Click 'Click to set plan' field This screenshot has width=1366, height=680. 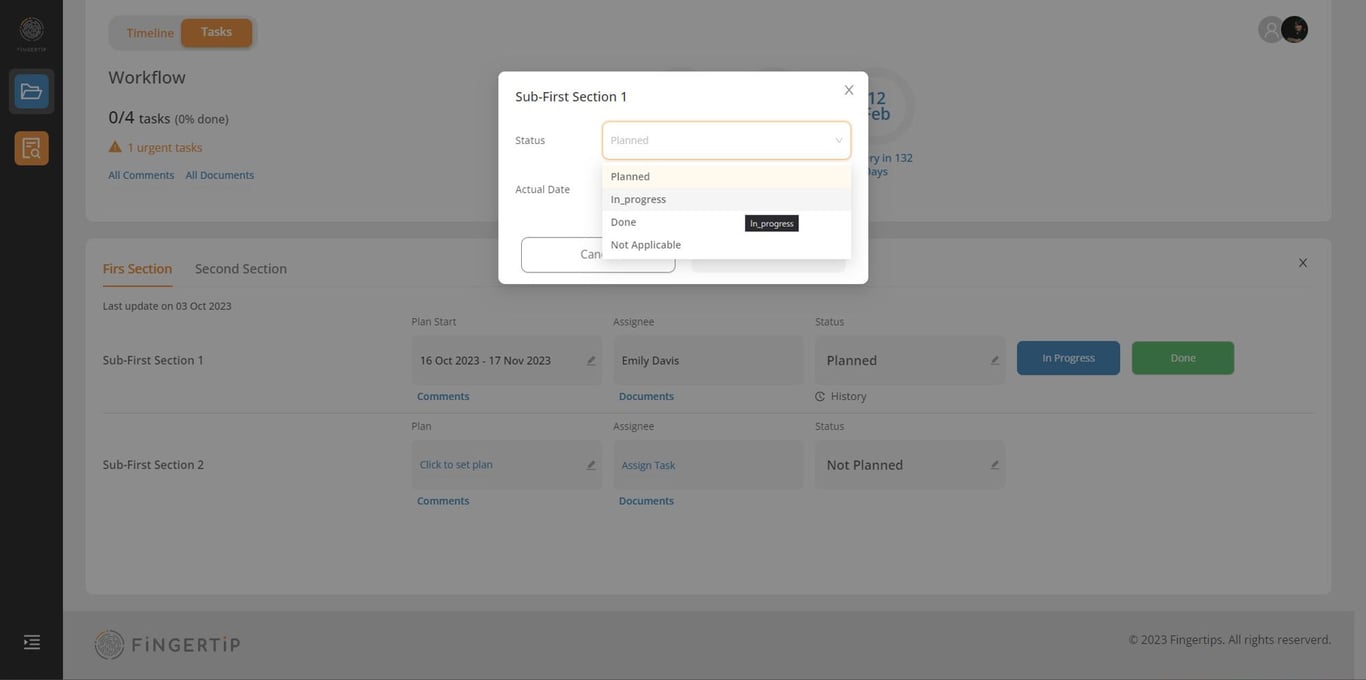456,465
